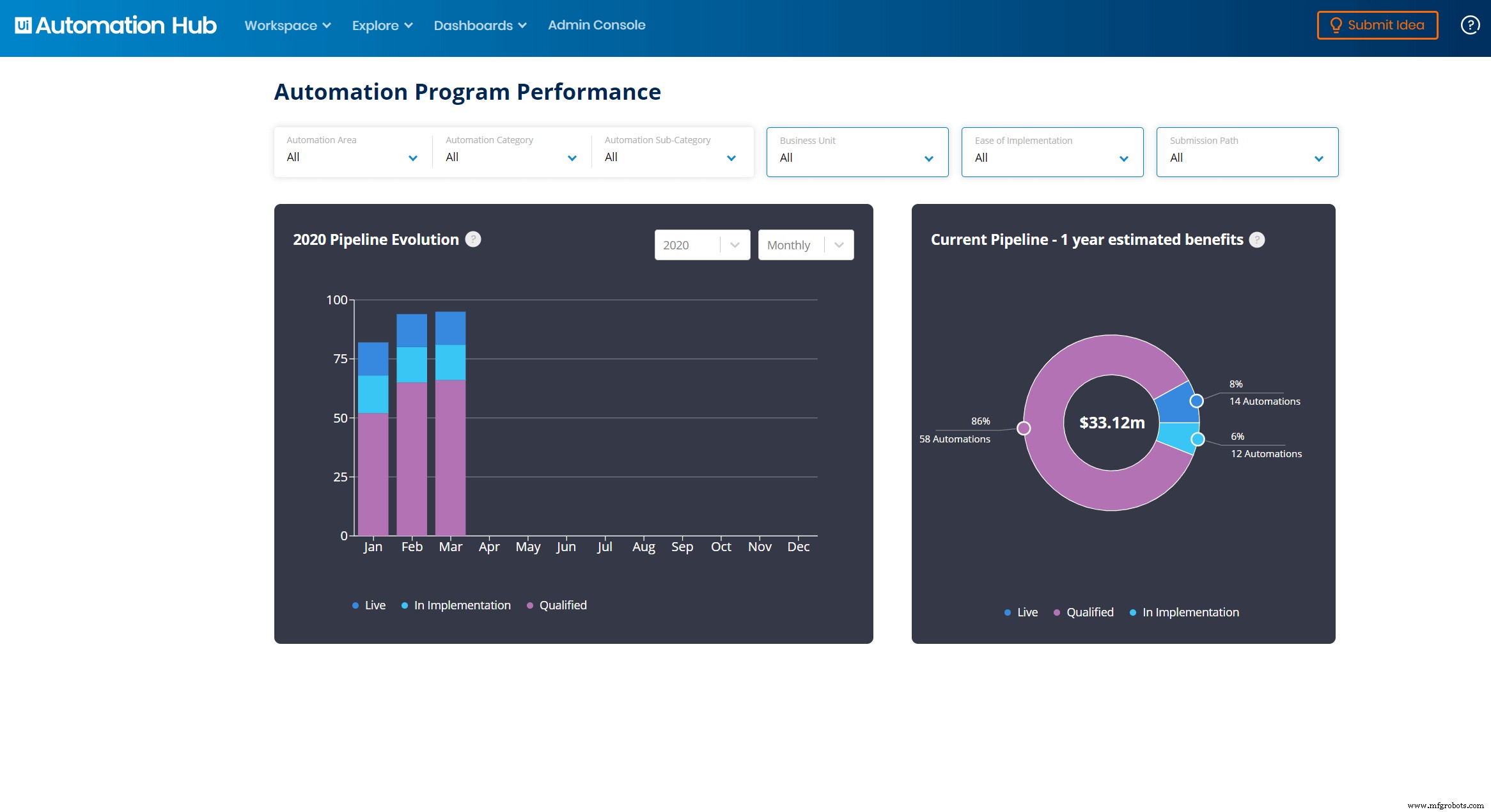Open the Business Unit filter
The width and height of the screenshot is (1491, 812).
pyautogui.click(x=857, y=157)
